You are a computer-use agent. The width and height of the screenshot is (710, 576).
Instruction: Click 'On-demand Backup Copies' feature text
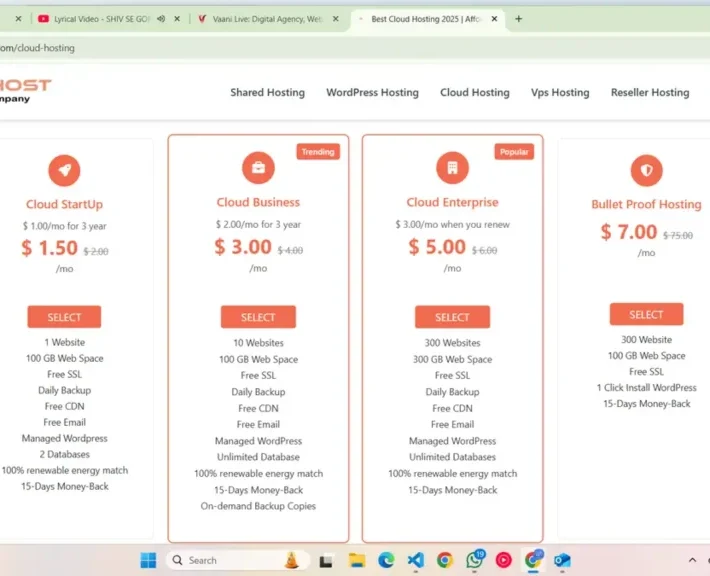pos(258,506)
